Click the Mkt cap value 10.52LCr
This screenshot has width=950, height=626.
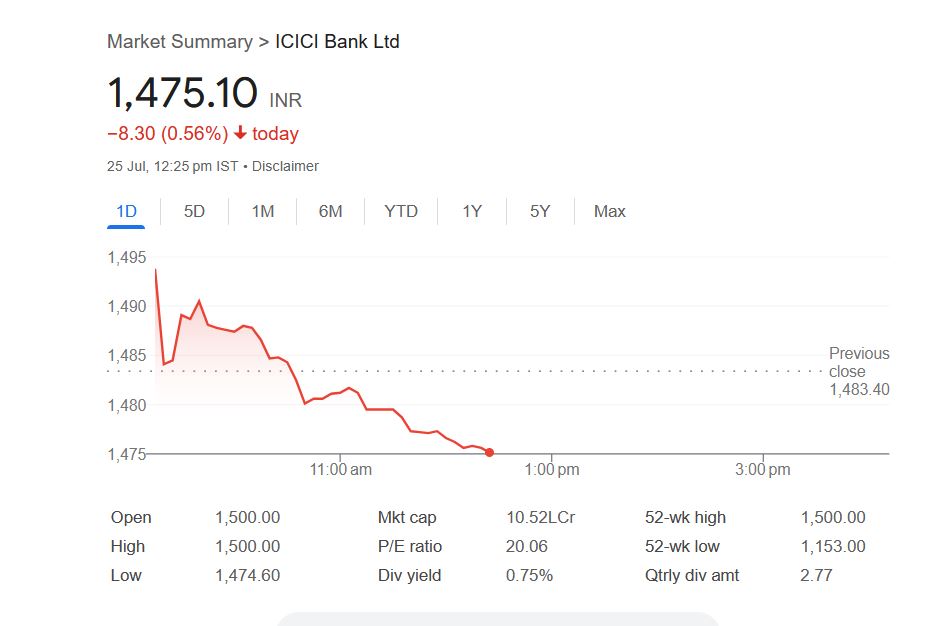[x=540, y=518]
